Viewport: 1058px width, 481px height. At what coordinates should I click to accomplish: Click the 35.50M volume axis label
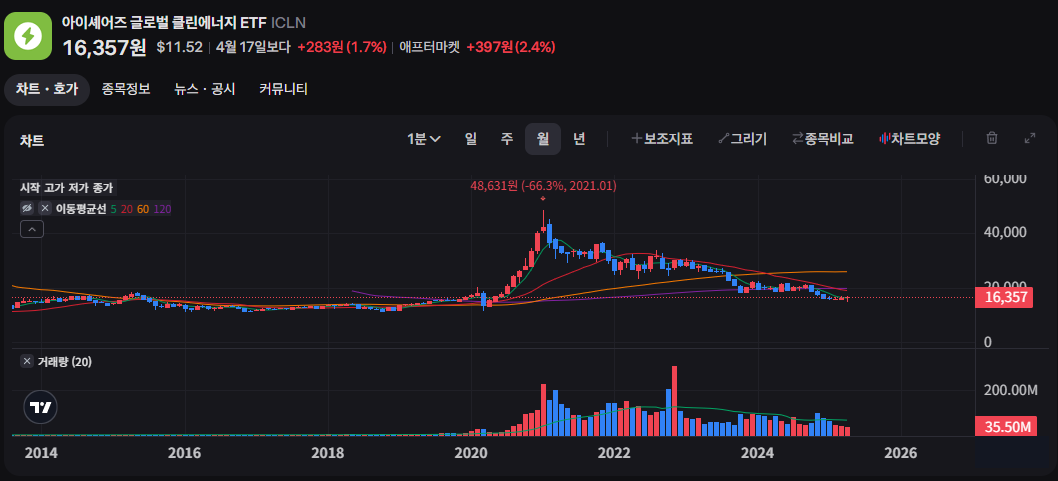1004,427
